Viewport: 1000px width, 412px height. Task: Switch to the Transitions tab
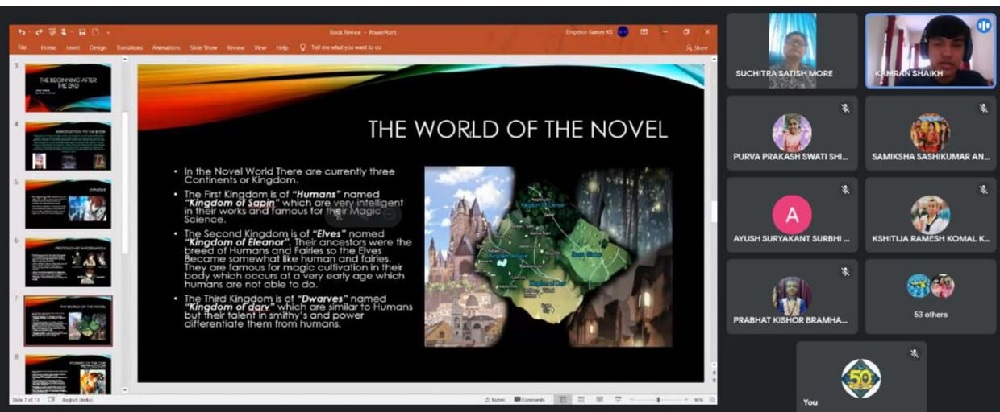[x=129, y=47]
